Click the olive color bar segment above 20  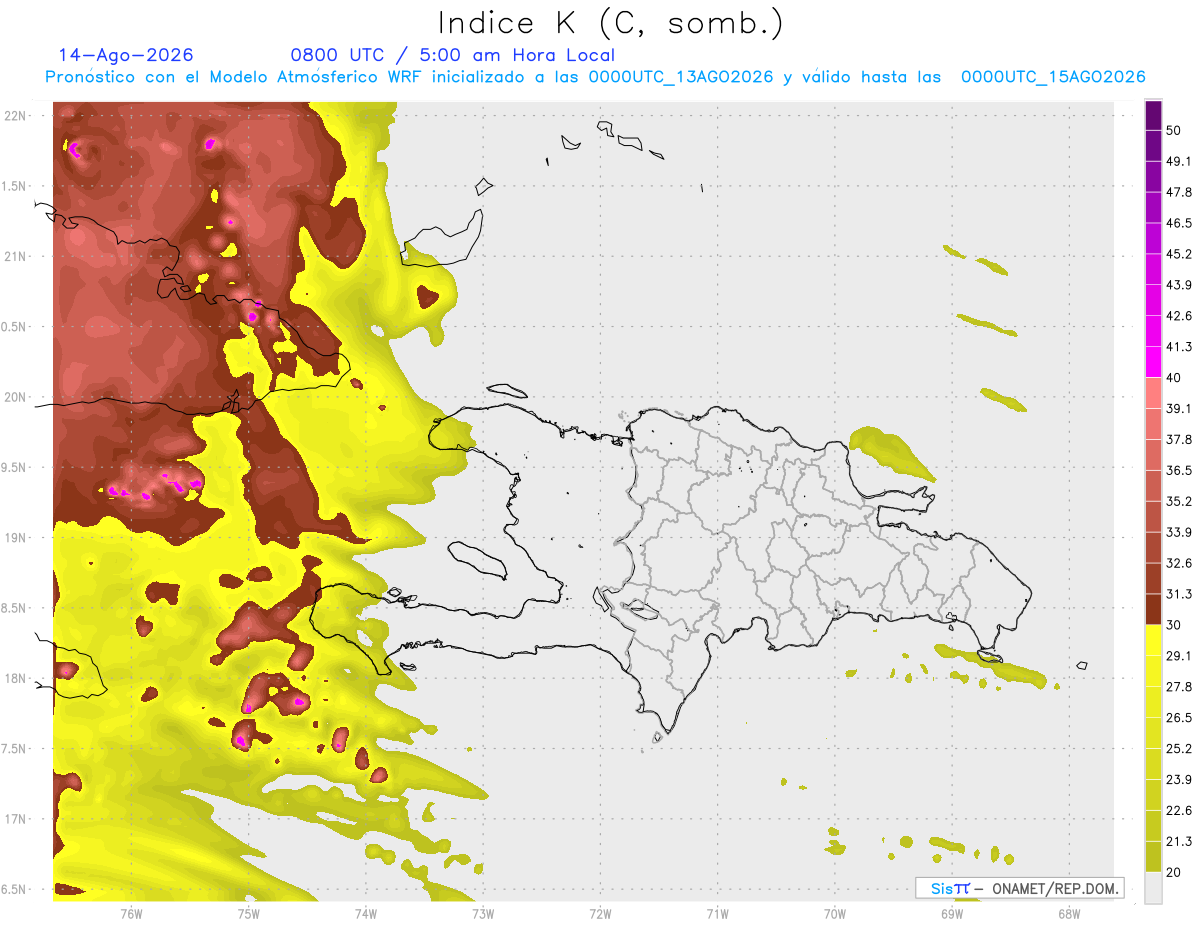click(x=1154, y=857)
